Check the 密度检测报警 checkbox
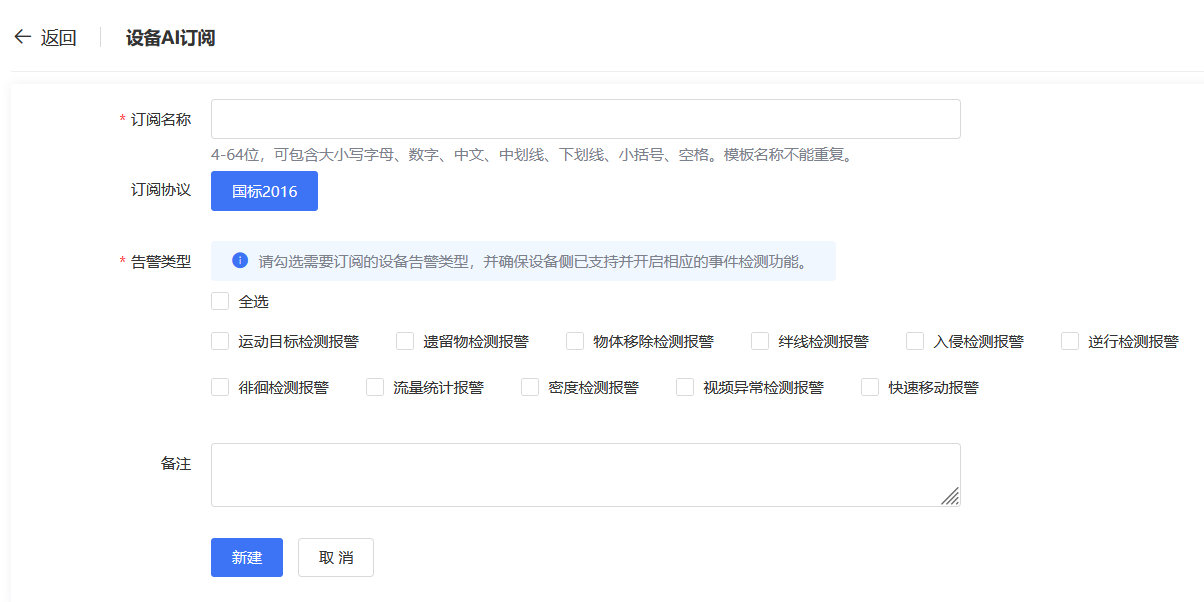The width and height of the screenshot is (1204, 602). [x=530, y=387]
